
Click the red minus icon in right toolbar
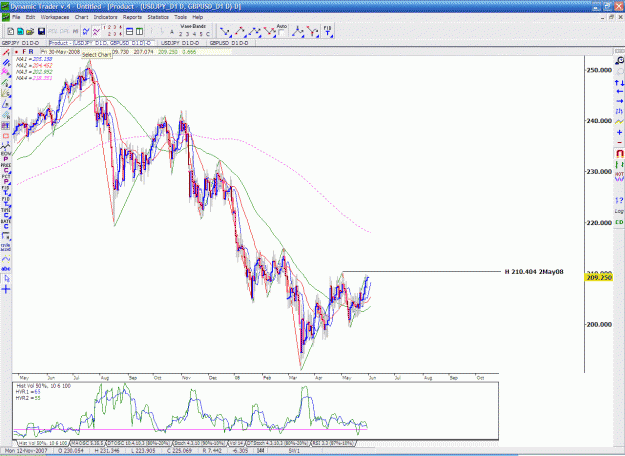[619, 142]
